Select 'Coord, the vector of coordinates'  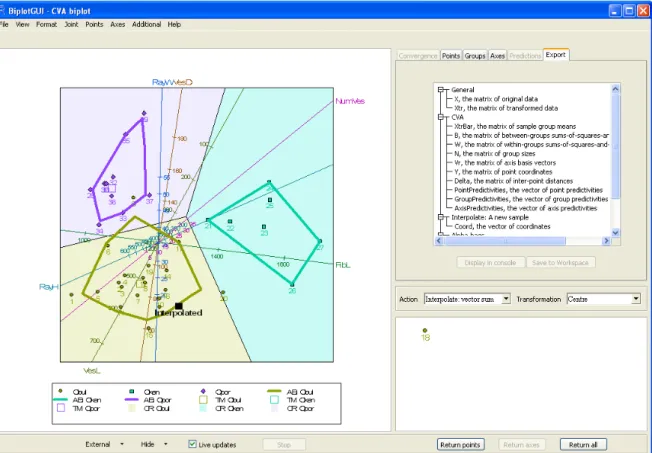(x=502, y=227)
